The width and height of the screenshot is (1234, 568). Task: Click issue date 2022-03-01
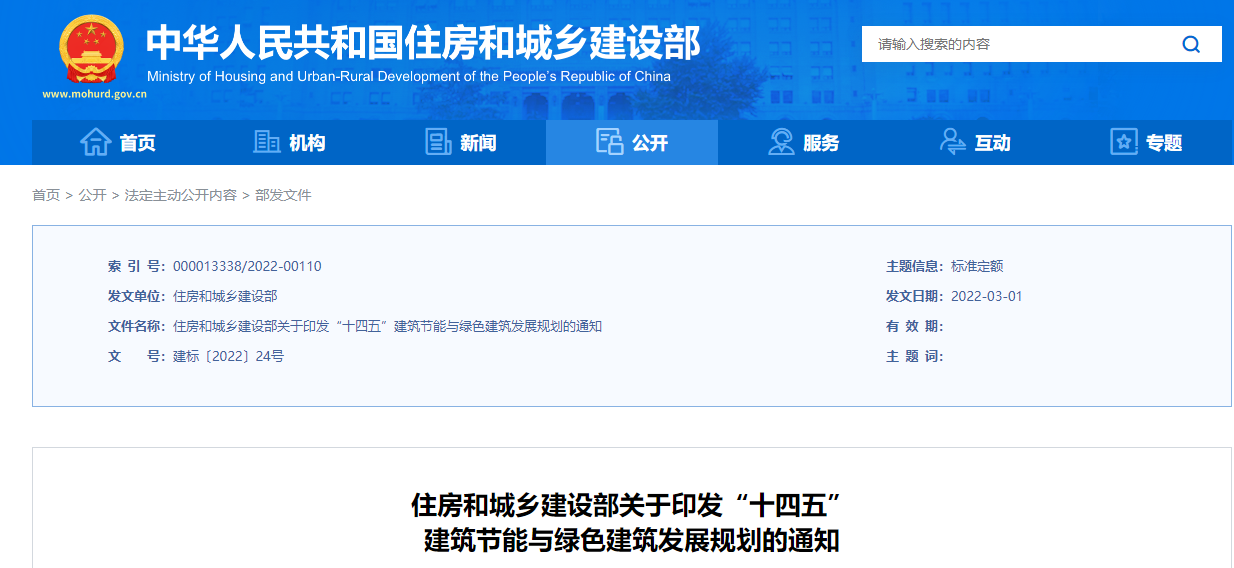point(987,296)
